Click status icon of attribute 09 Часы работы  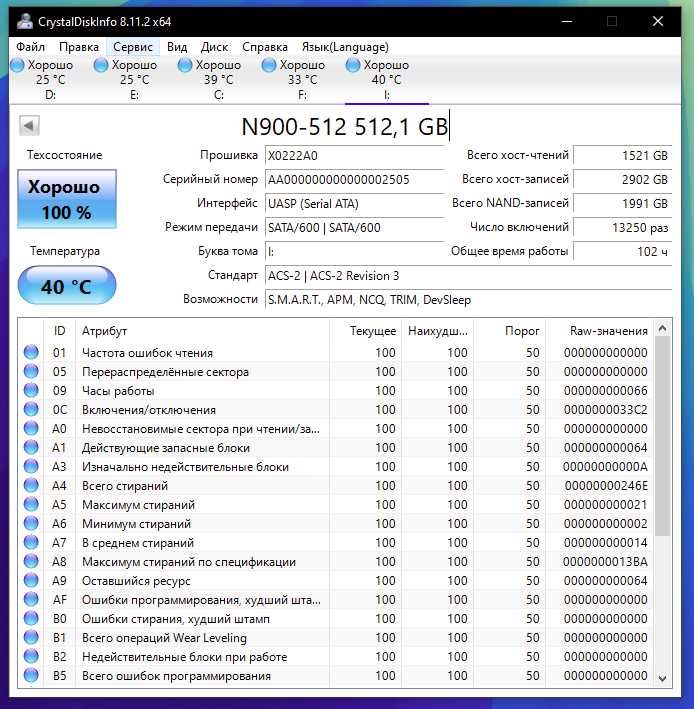tap(31, 390)
